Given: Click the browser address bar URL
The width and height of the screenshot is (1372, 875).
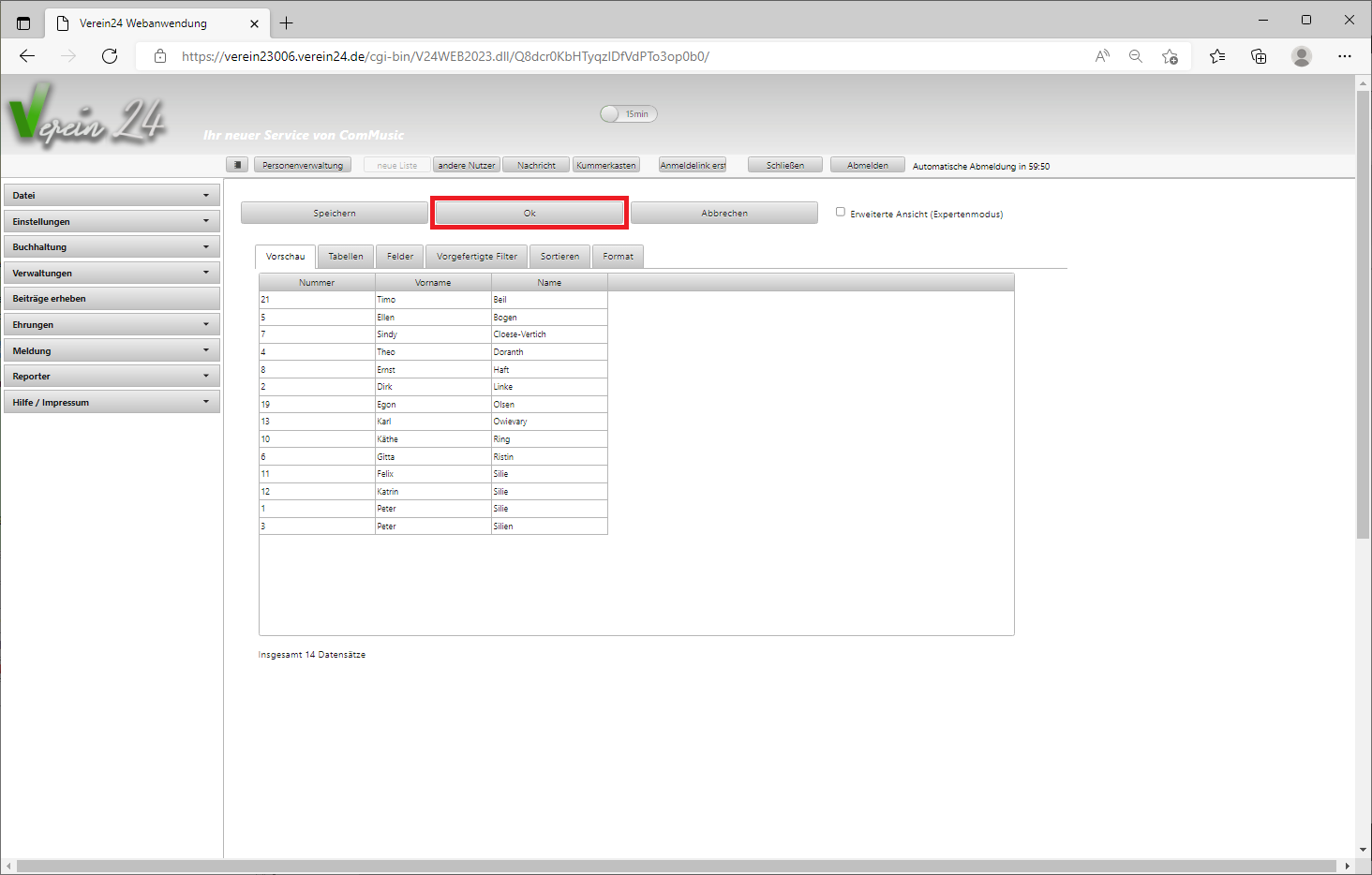Looking at the screenshot, I should pyautogui.click(x=445, y=56).
